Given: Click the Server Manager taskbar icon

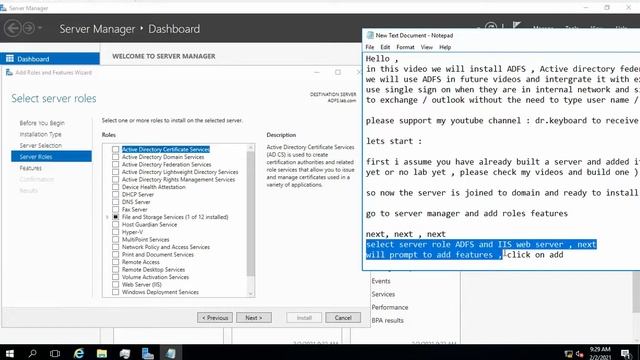Looking at the screenshot, I should pyautogui.click(x=147, y=353).
